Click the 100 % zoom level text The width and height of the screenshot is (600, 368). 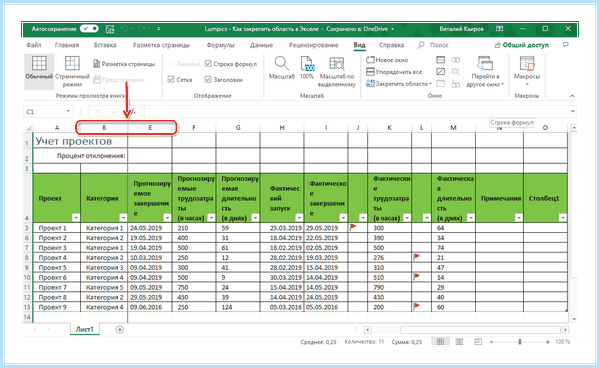[x=562, y=342]
